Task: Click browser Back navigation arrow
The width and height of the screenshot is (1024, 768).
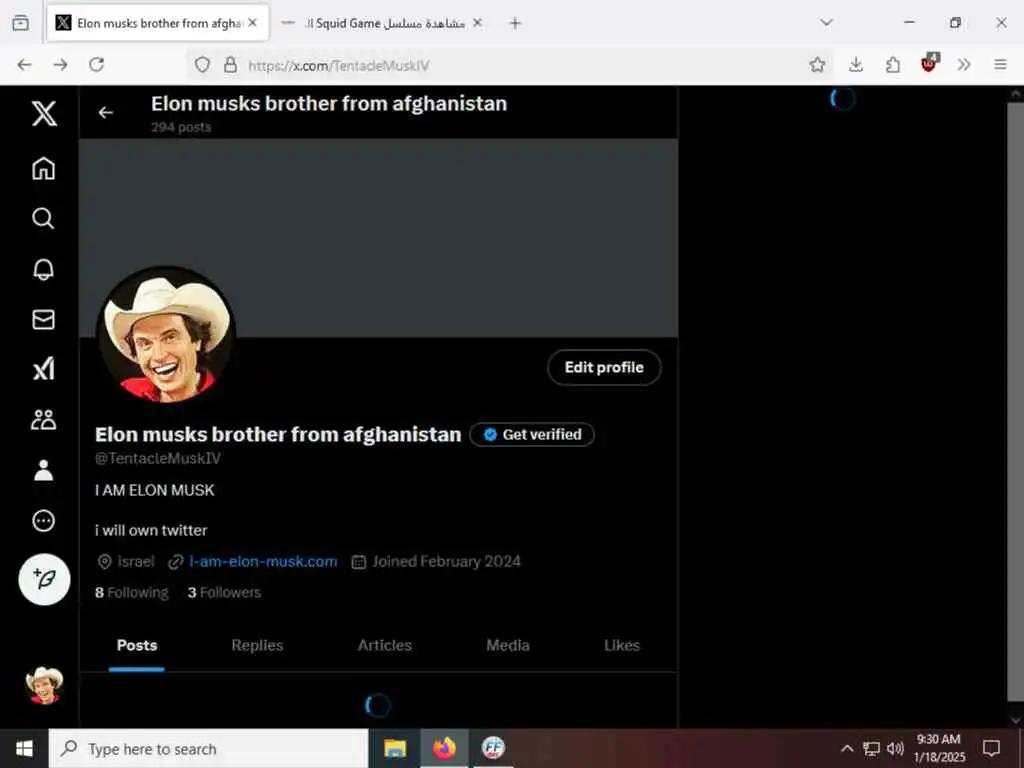Action: [x=24, y=65]
